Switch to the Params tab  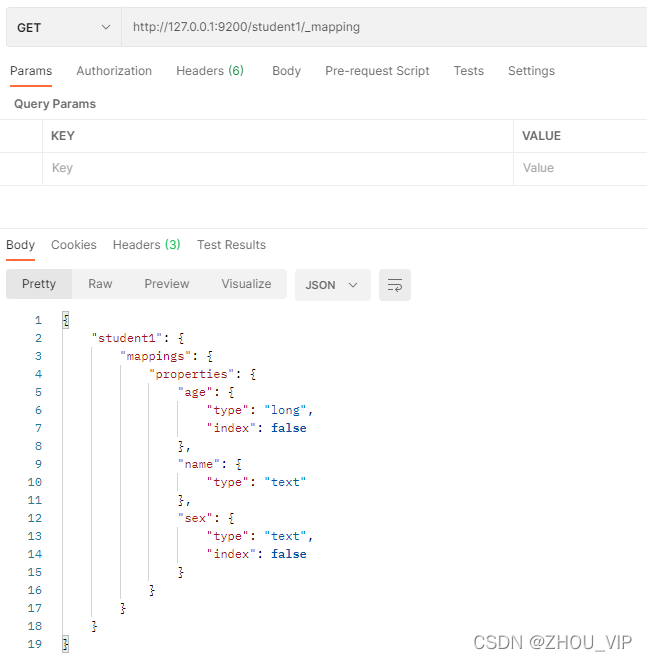[x=31, y=71]
